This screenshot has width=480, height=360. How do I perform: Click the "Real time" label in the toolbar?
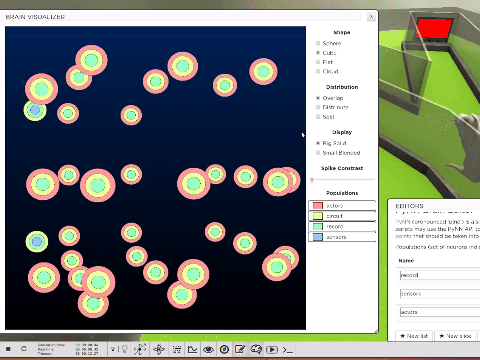tap(45, 349)
